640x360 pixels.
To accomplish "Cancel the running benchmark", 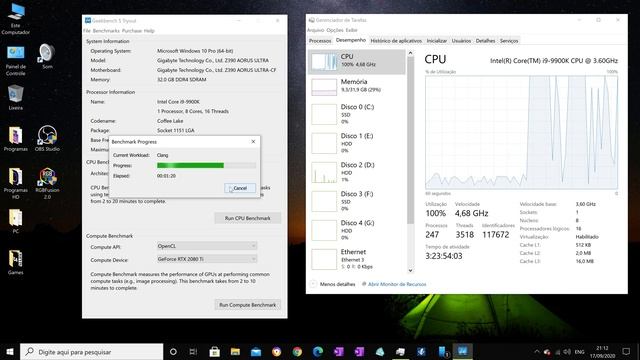I will (240, 188).
